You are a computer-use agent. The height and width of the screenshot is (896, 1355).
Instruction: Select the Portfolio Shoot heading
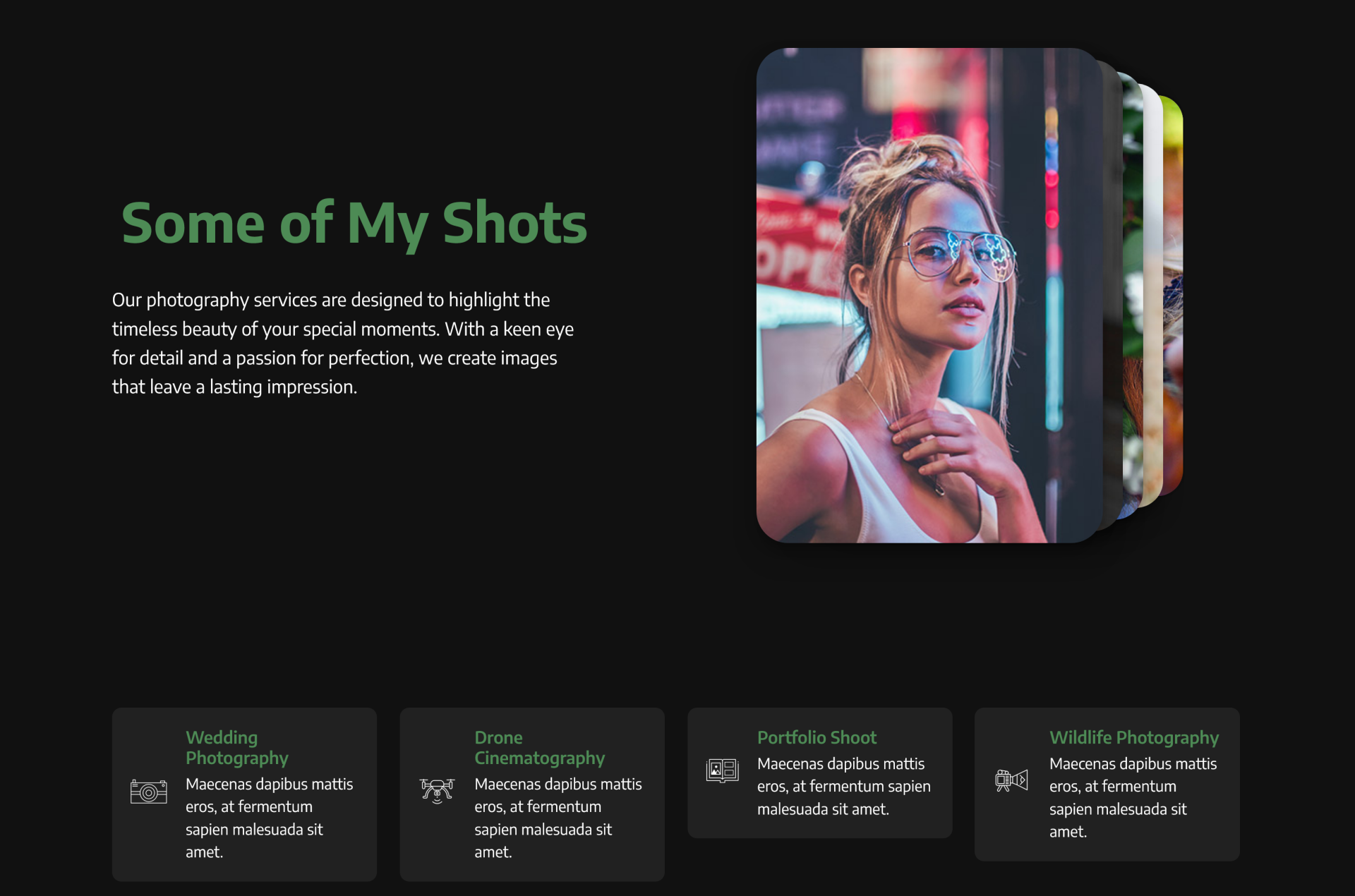click(x=817, y=737)
